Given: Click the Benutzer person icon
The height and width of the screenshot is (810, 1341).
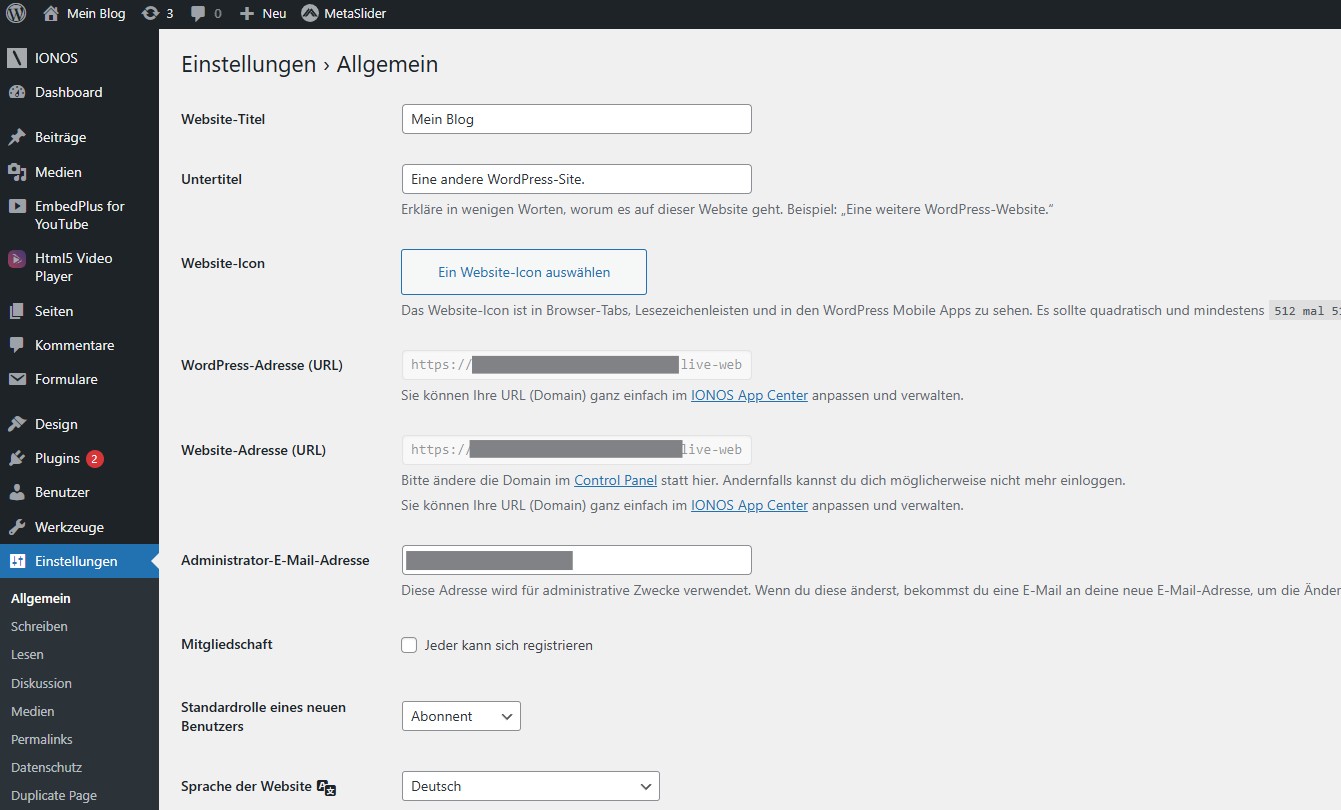Looking at the screenshot, I should coord(17,492).
